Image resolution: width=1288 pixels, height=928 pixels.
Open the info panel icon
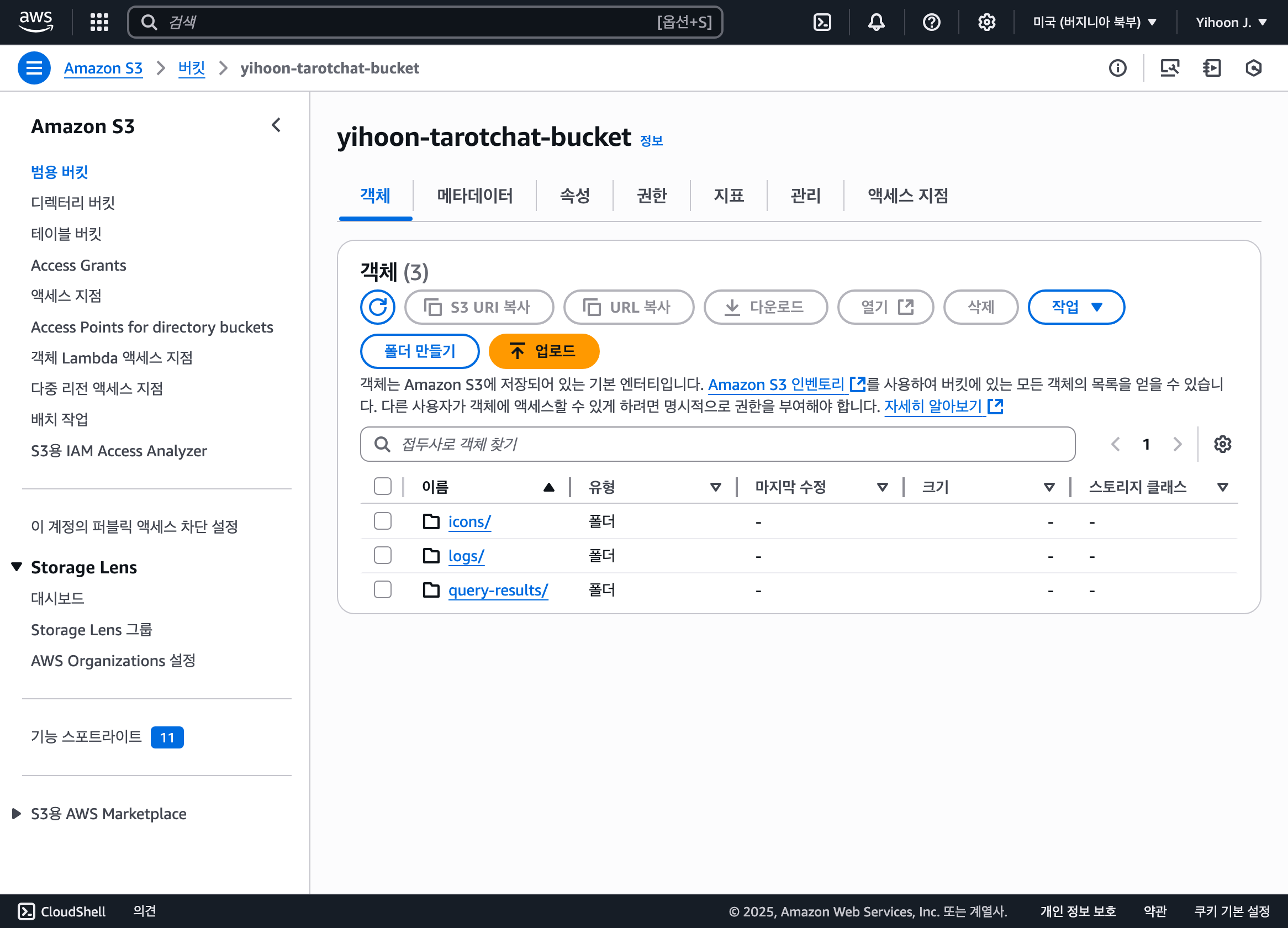[1117, 68]
